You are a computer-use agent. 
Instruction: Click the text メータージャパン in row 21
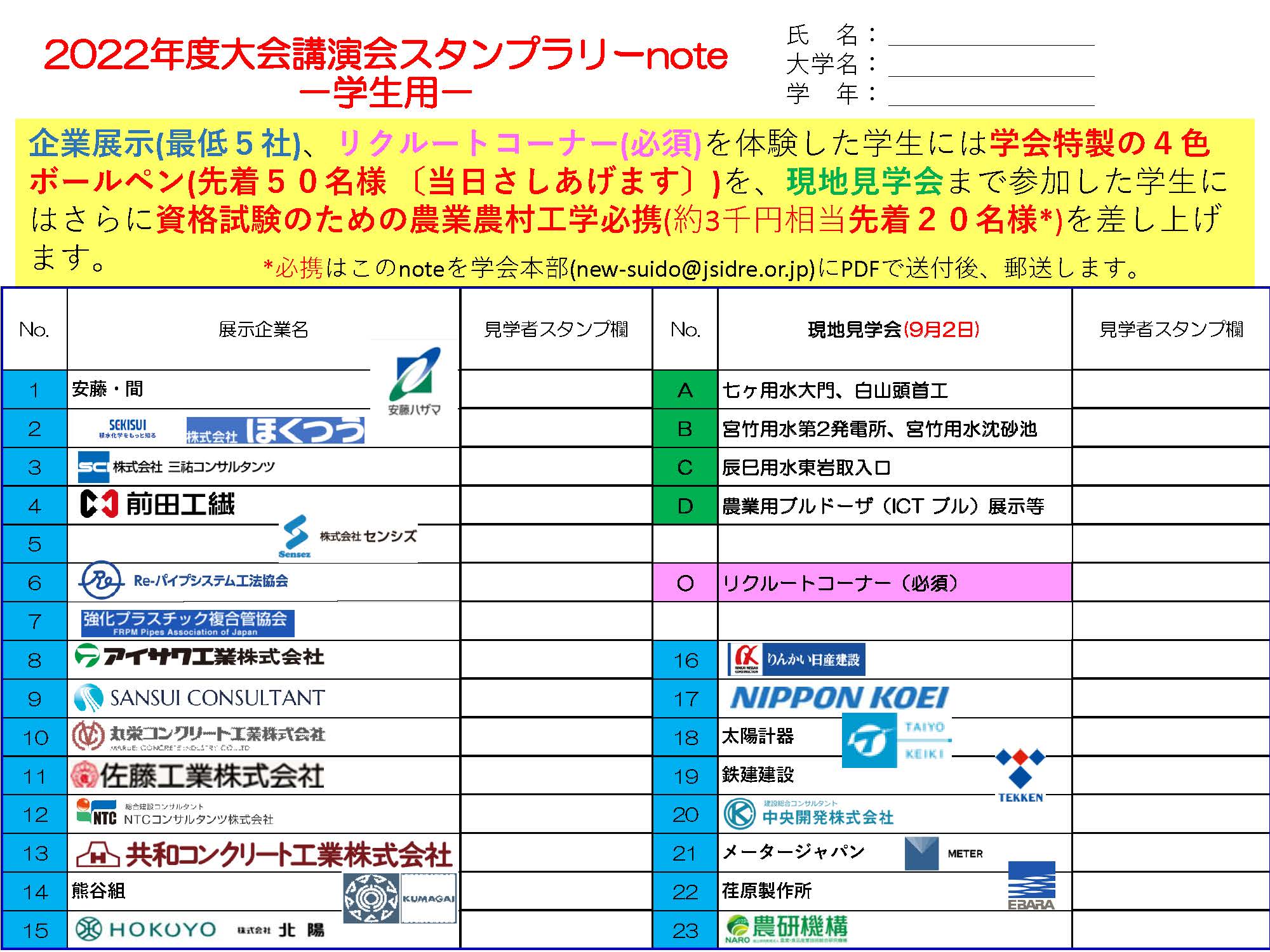tap(794, 852)
